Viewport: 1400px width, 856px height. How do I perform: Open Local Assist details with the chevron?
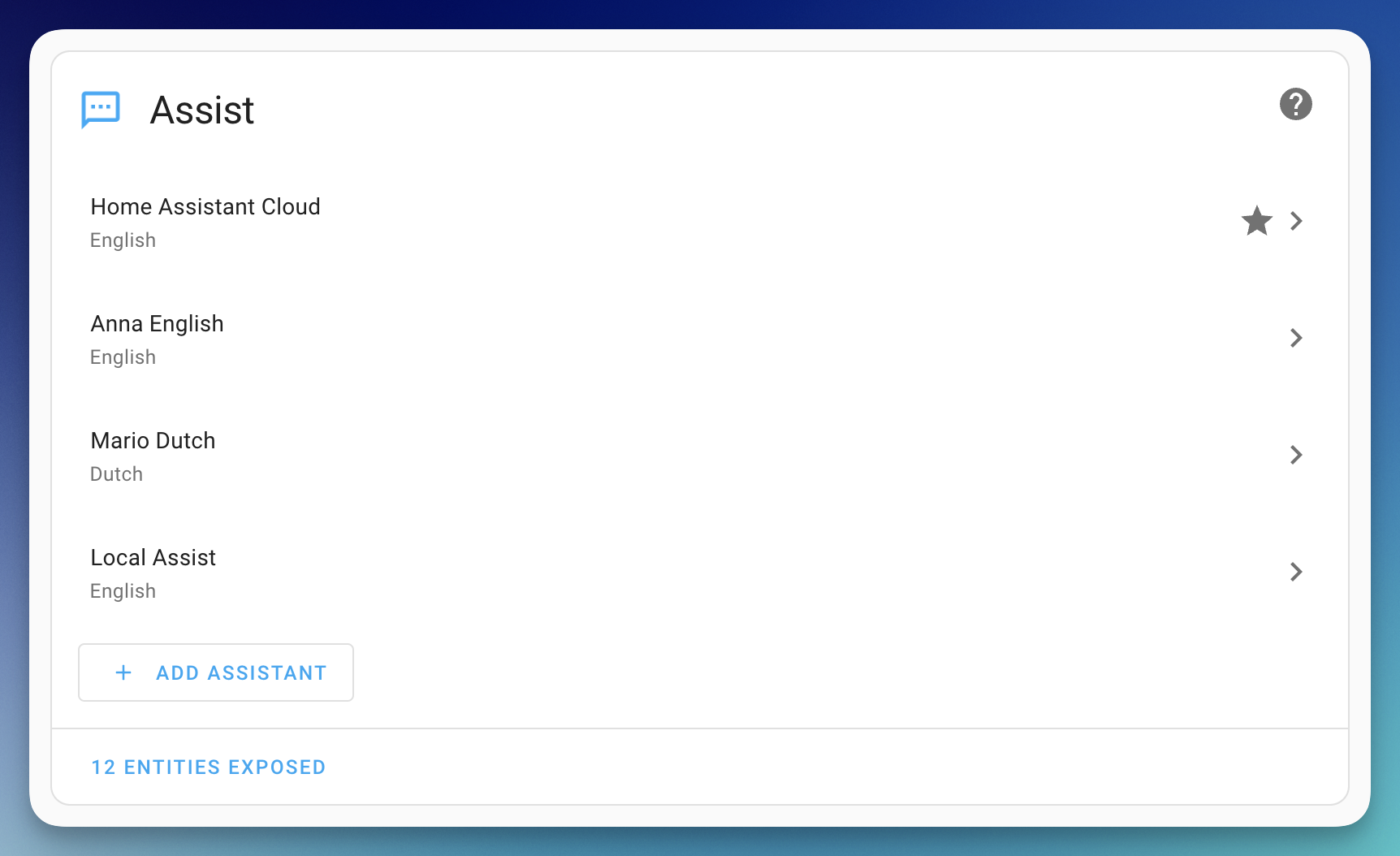point(1296,572)
